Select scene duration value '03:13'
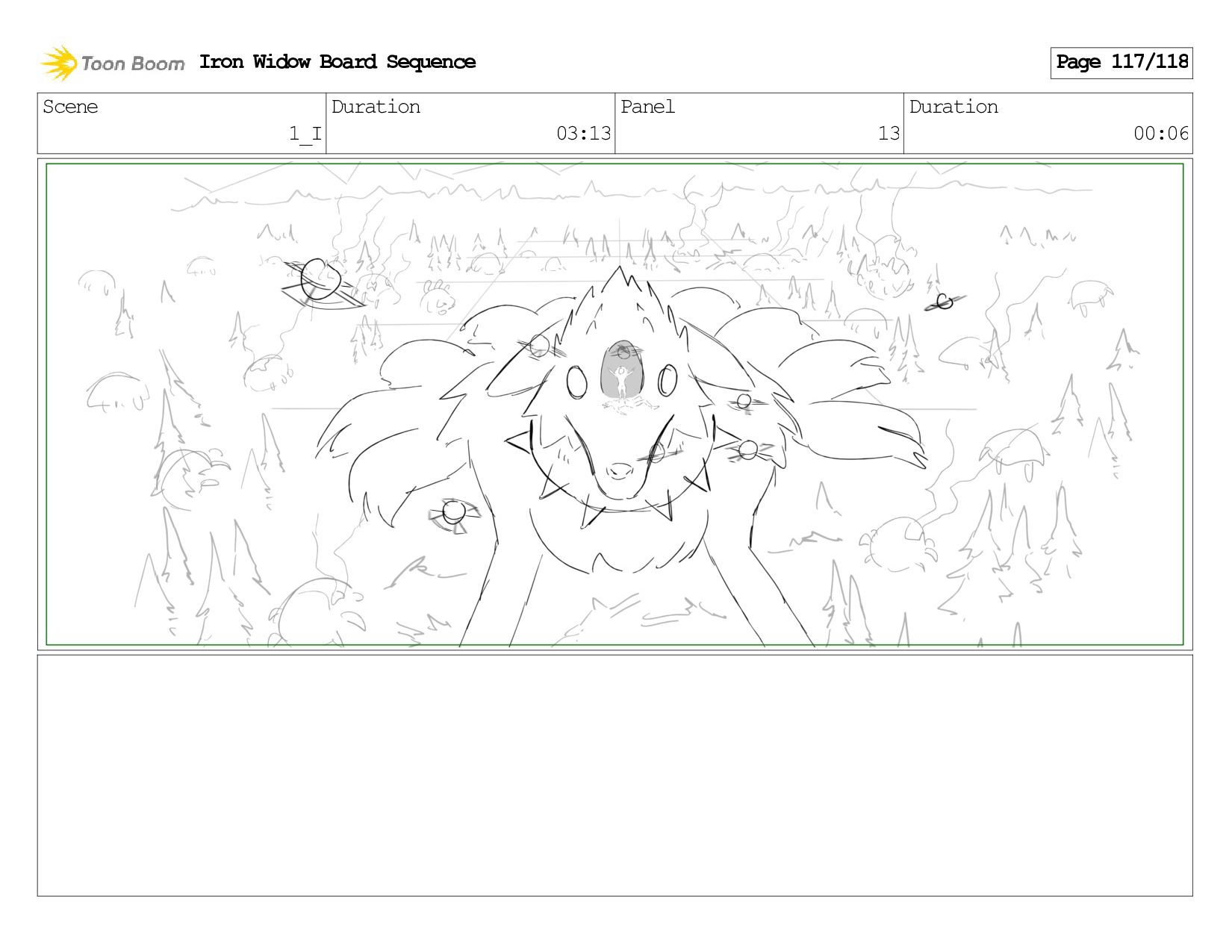 click(584, 134)
